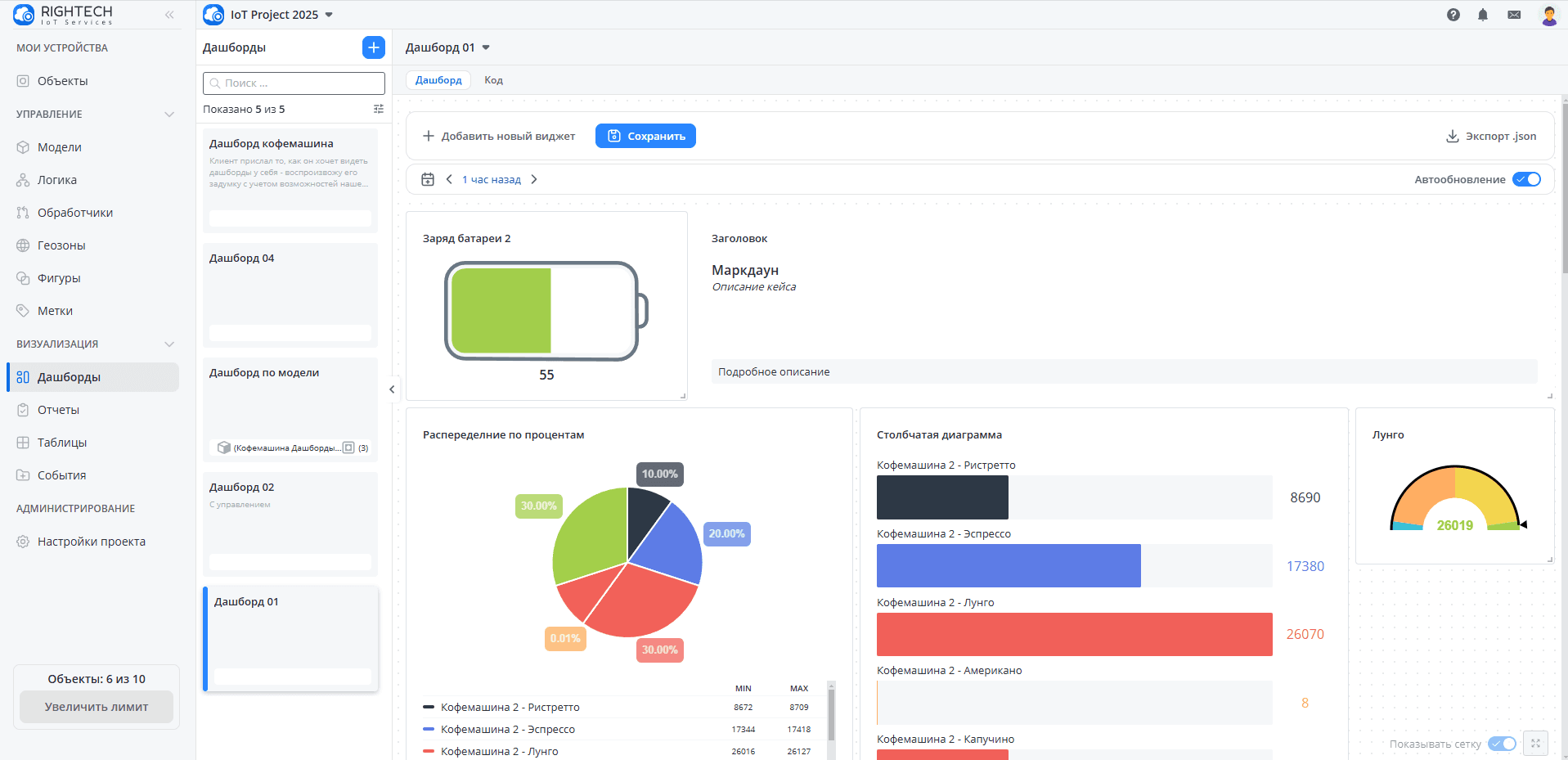1568x760 pixels.
Task: Switch to the Код tab
Action: (x=493, y=79)
